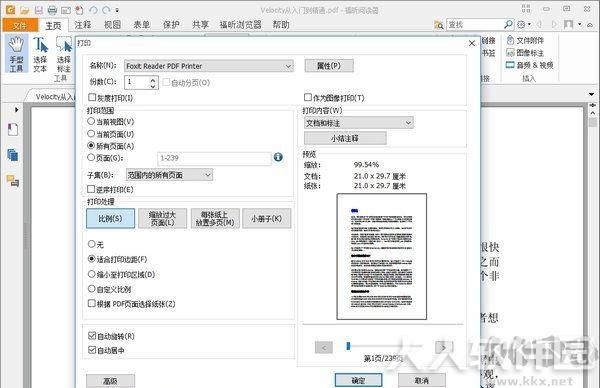Click the create-from-clipboard icon in quick access bar
The image size is (600, 388).
[x=79, y=10]
